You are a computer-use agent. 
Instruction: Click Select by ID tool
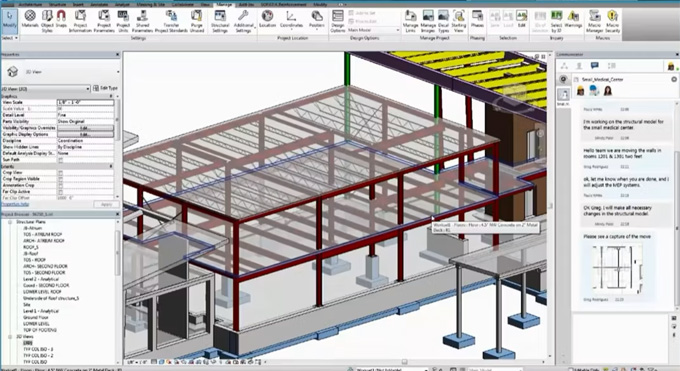[556, 21]
